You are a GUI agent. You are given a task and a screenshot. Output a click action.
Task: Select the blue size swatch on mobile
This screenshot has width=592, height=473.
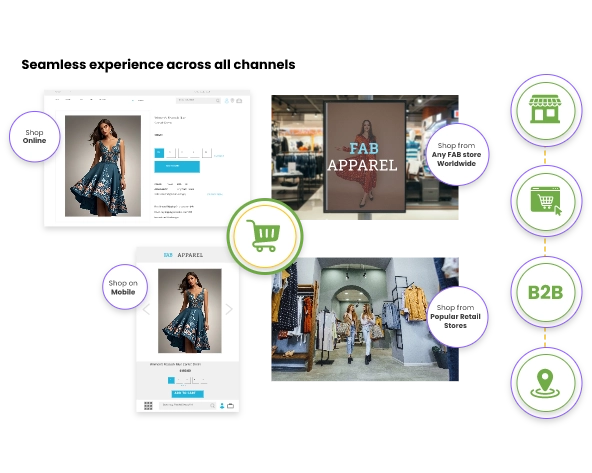click(x=171, y=380)
